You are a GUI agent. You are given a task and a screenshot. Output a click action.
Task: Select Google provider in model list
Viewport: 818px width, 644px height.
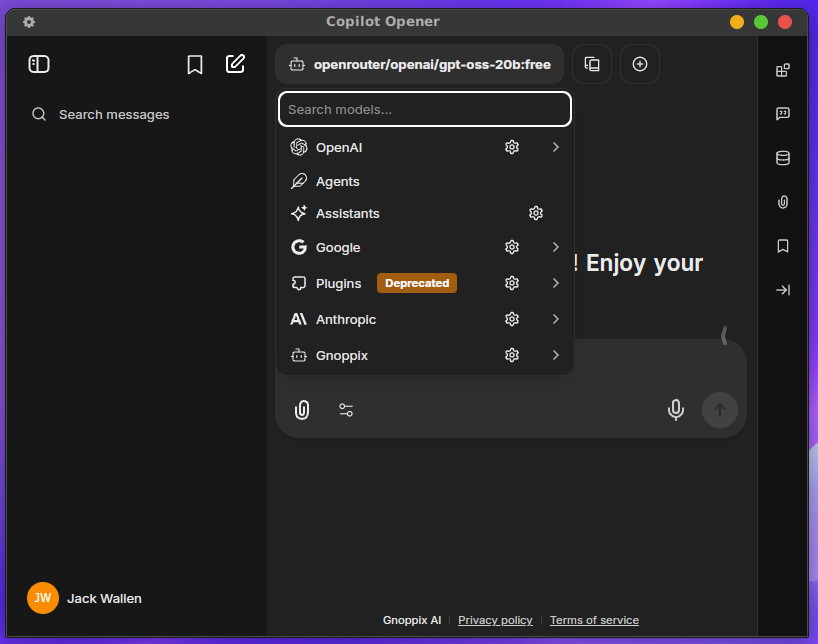tap(425, 247)
